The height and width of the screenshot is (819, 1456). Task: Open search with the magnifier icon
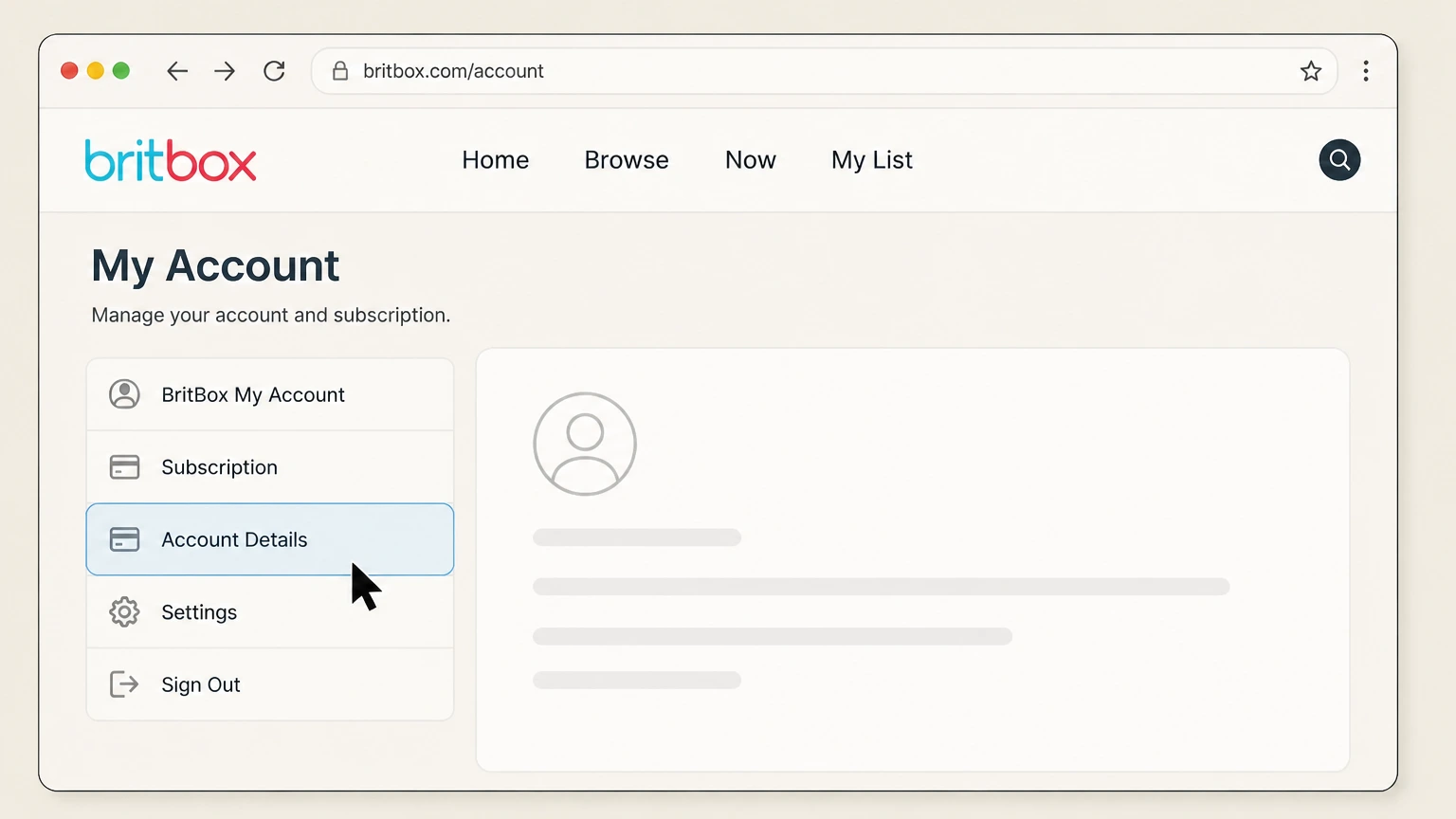click(x=1339, y=160)
